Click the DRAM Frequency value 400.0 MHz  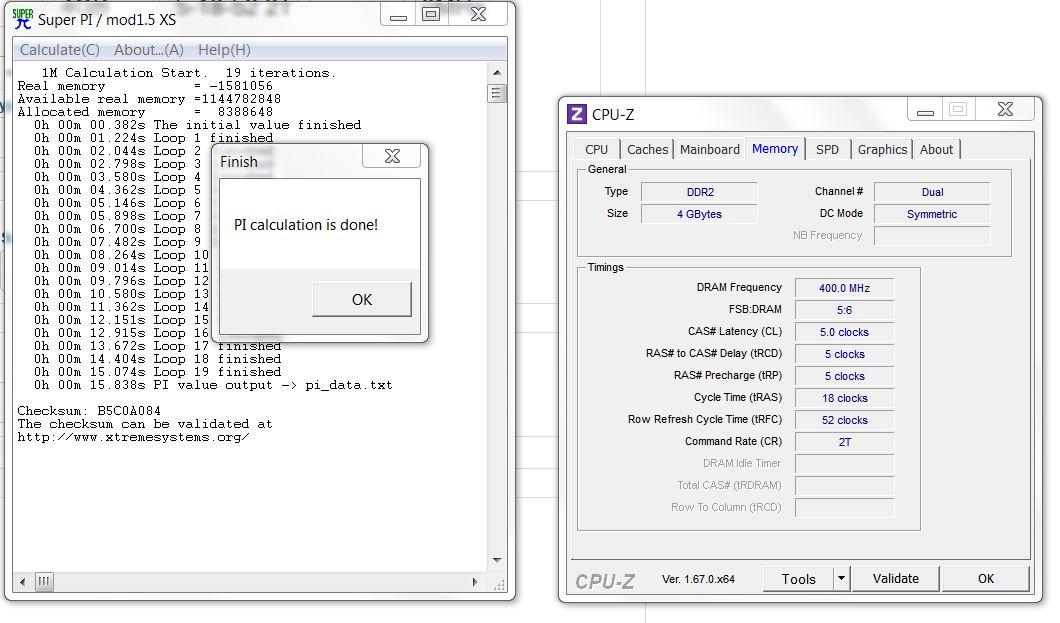[844, 288]
